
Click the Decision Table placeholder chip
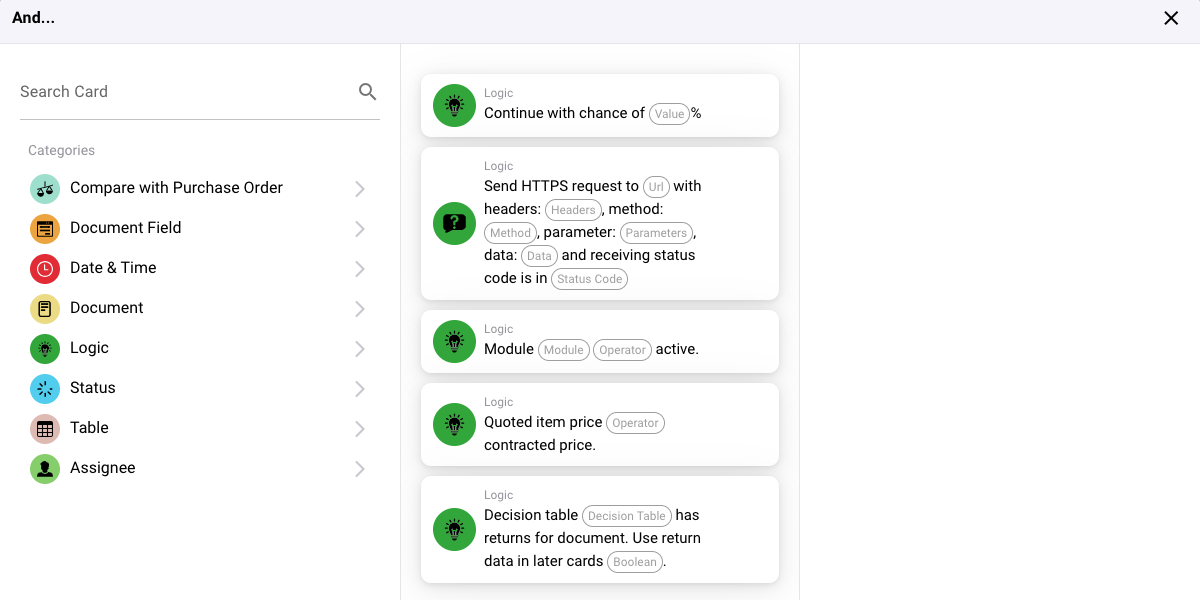(x=626, y=516)
